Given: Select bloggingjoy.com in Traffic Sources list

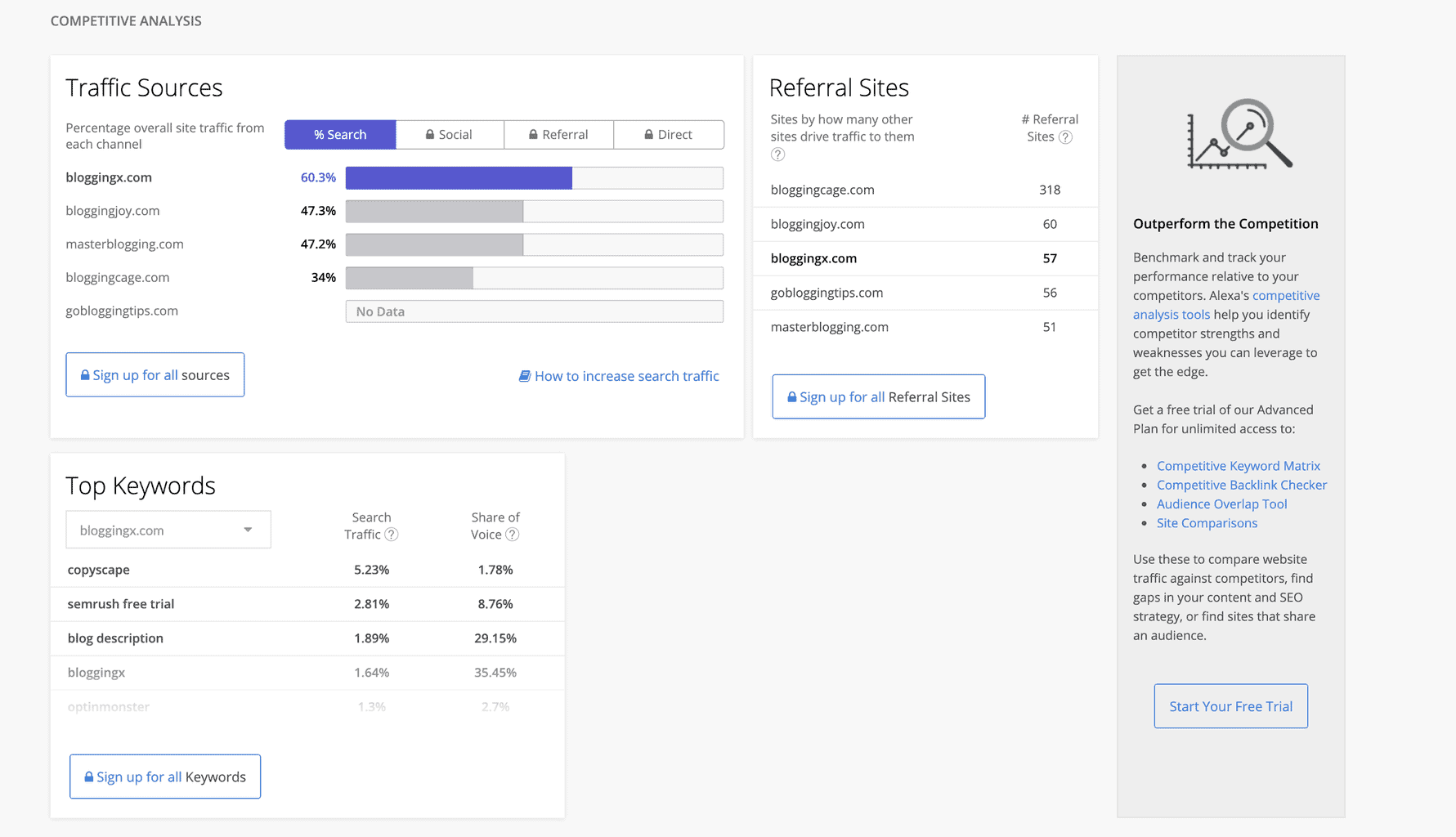Looking at the screenshot, I should click(113, 211).
